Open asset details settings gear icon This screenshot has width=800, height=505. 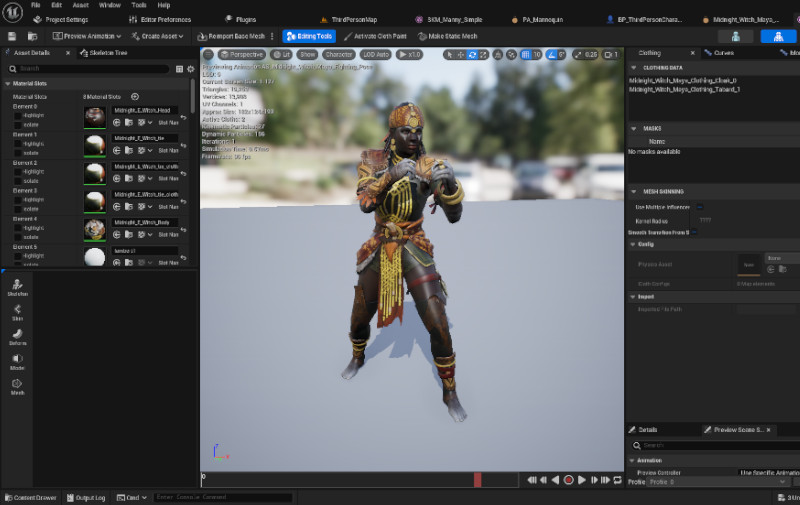[191, 69]
